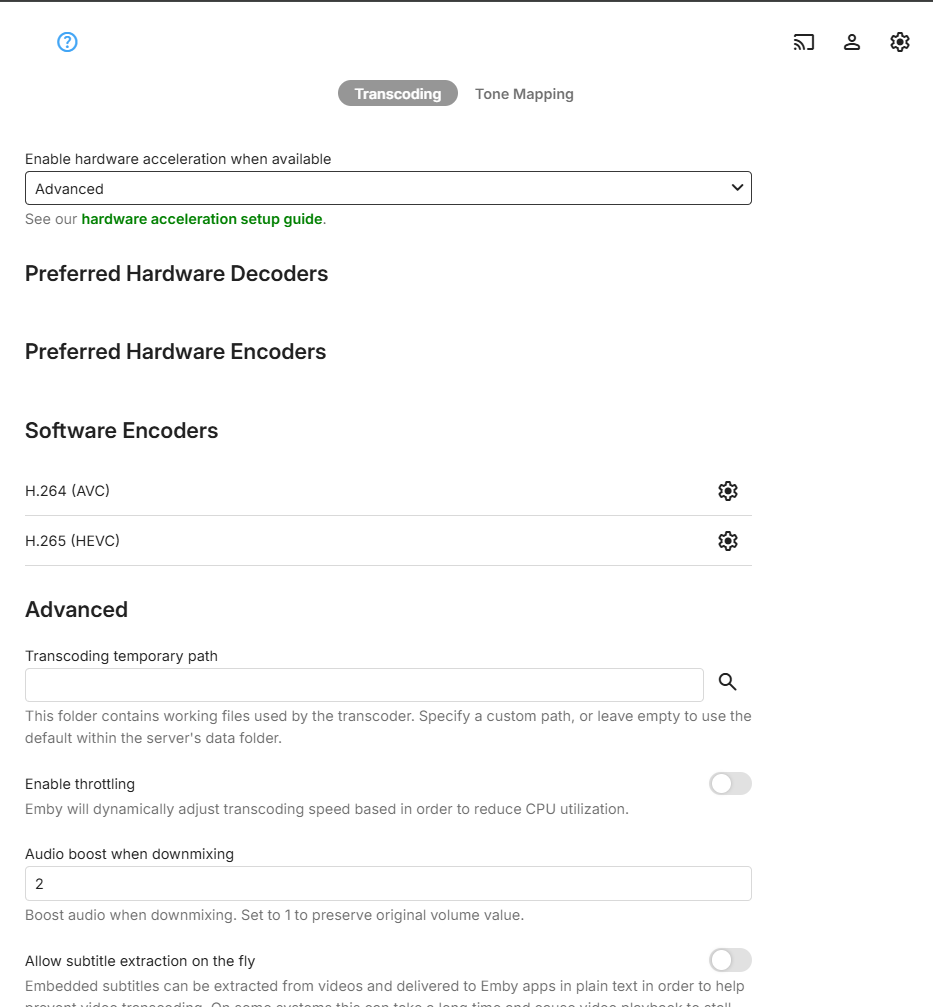Click the Transcoding temporary path field
Image resolution: width=933 pixels, height=1007 pixels.
pos(364,685)
